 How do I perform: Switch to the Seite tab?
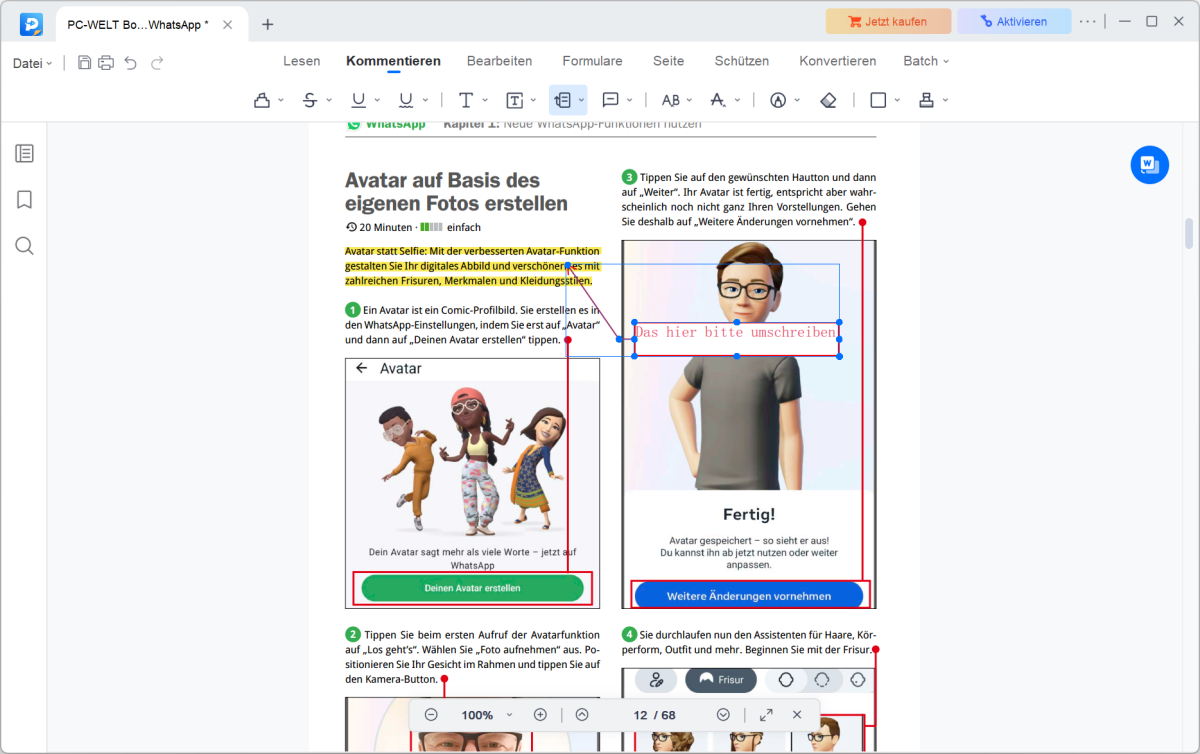point(668,61)
